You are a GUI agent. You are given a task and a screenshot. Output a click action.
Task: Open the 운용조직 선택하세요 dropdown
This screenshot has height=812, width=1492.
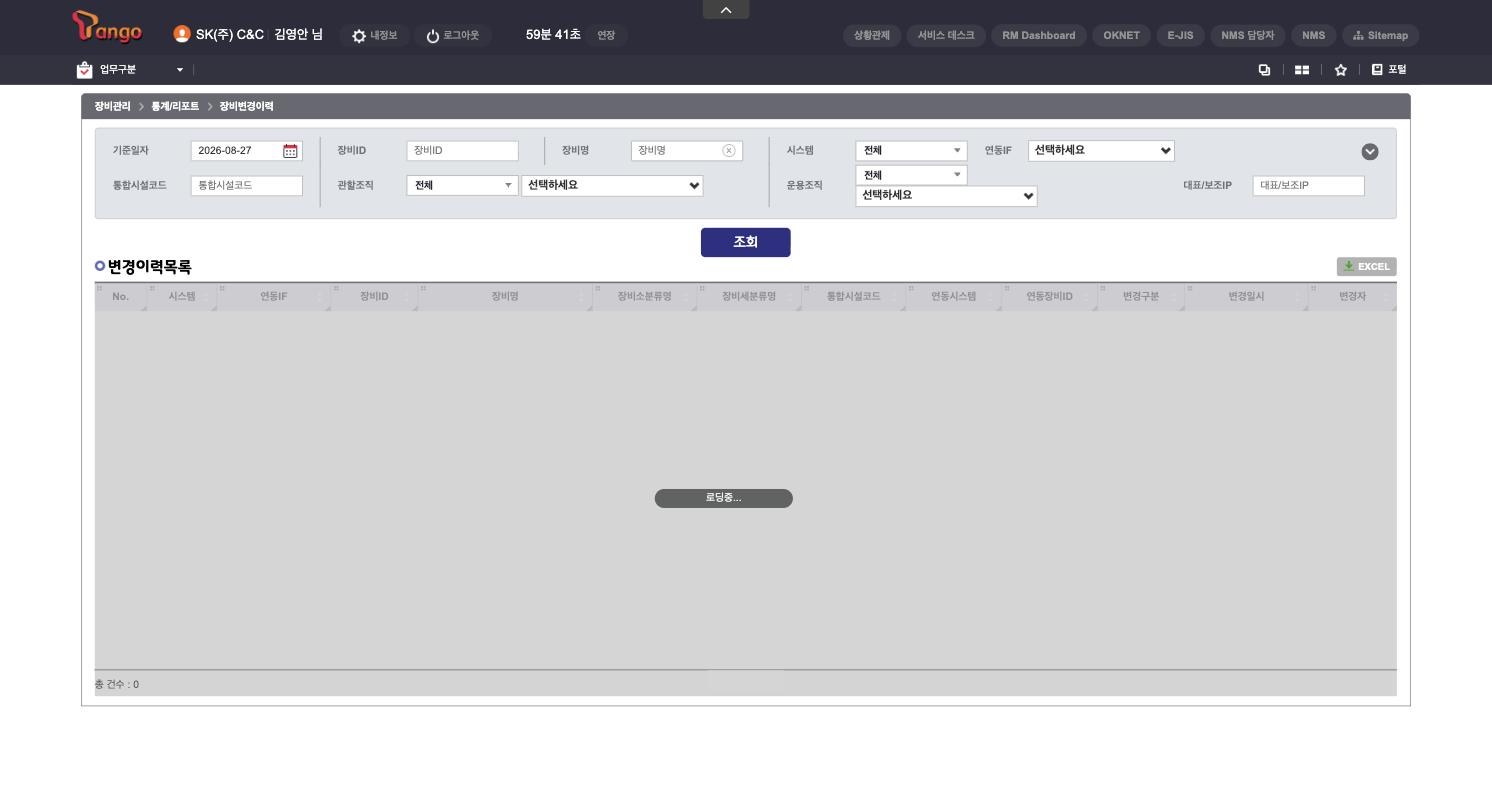[x=946, y=196]
